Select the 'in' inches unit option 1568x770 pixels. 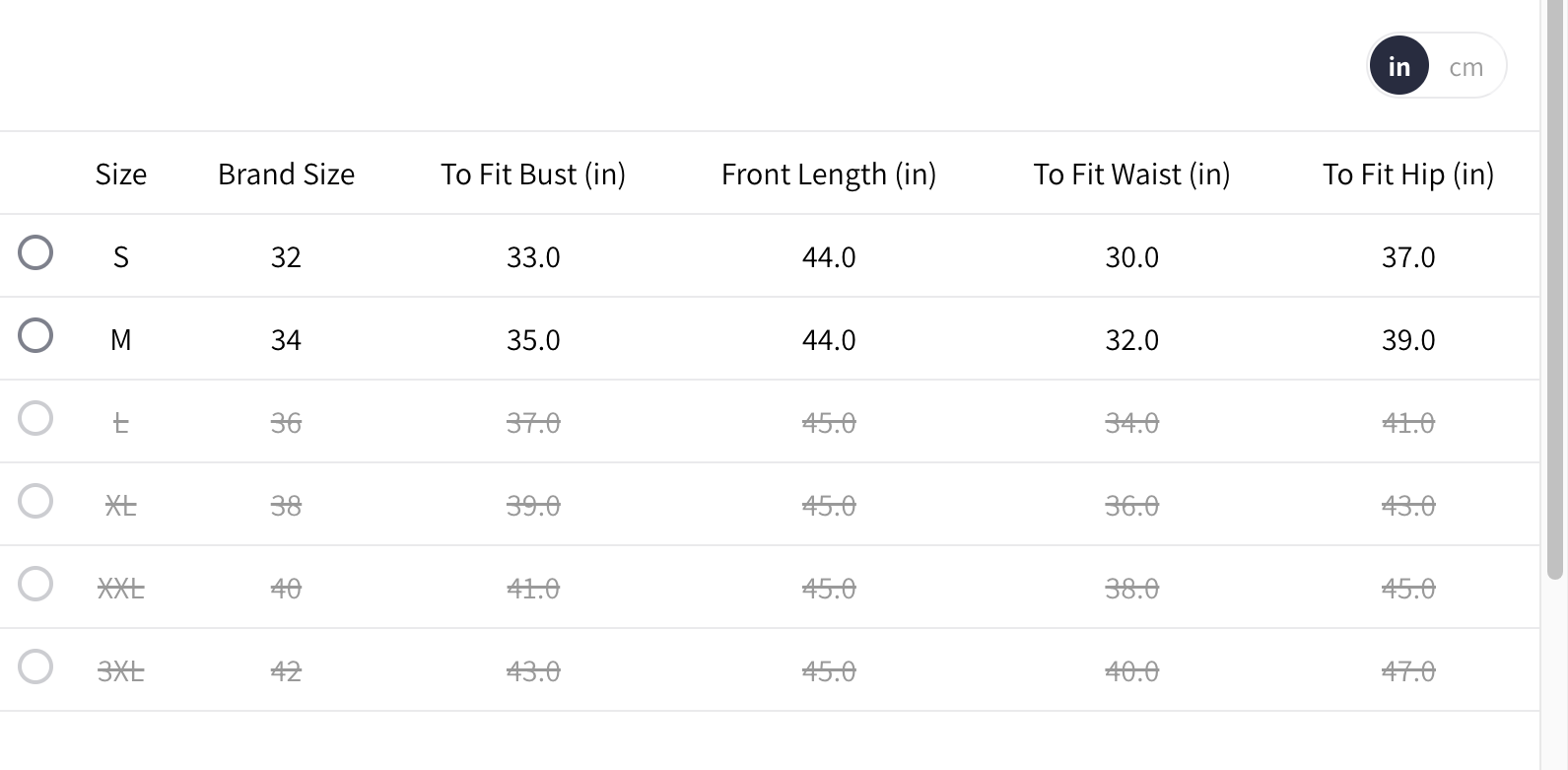(x=1398, y=66)
